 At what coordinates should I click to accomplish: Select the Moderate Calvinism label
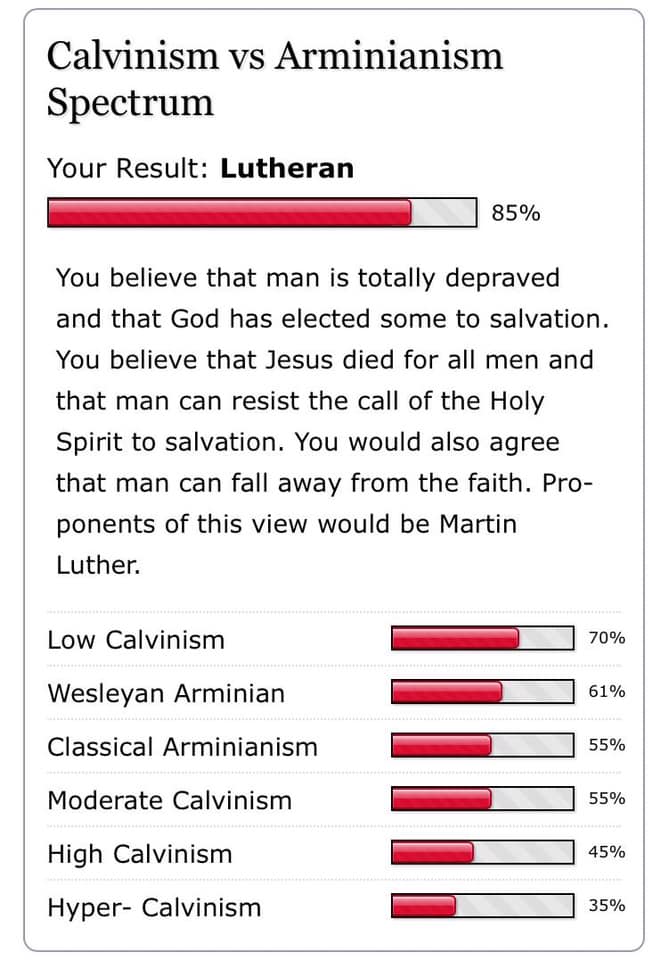[x=170, y=800]
